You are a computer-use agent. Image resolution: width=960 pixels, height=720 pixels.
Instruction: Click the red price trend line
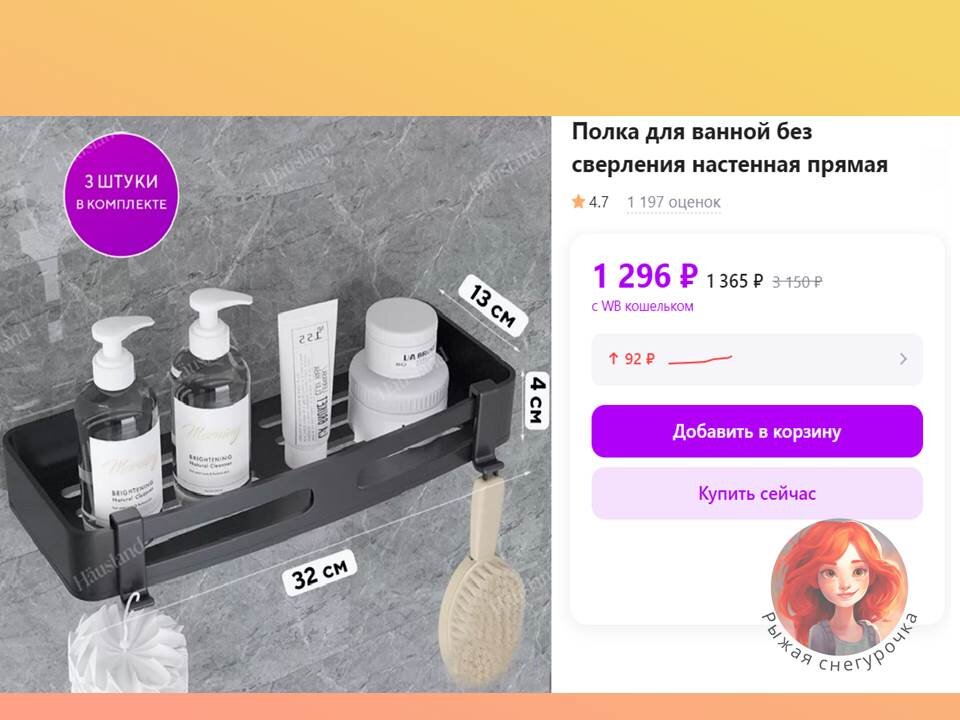pos(700,359)
